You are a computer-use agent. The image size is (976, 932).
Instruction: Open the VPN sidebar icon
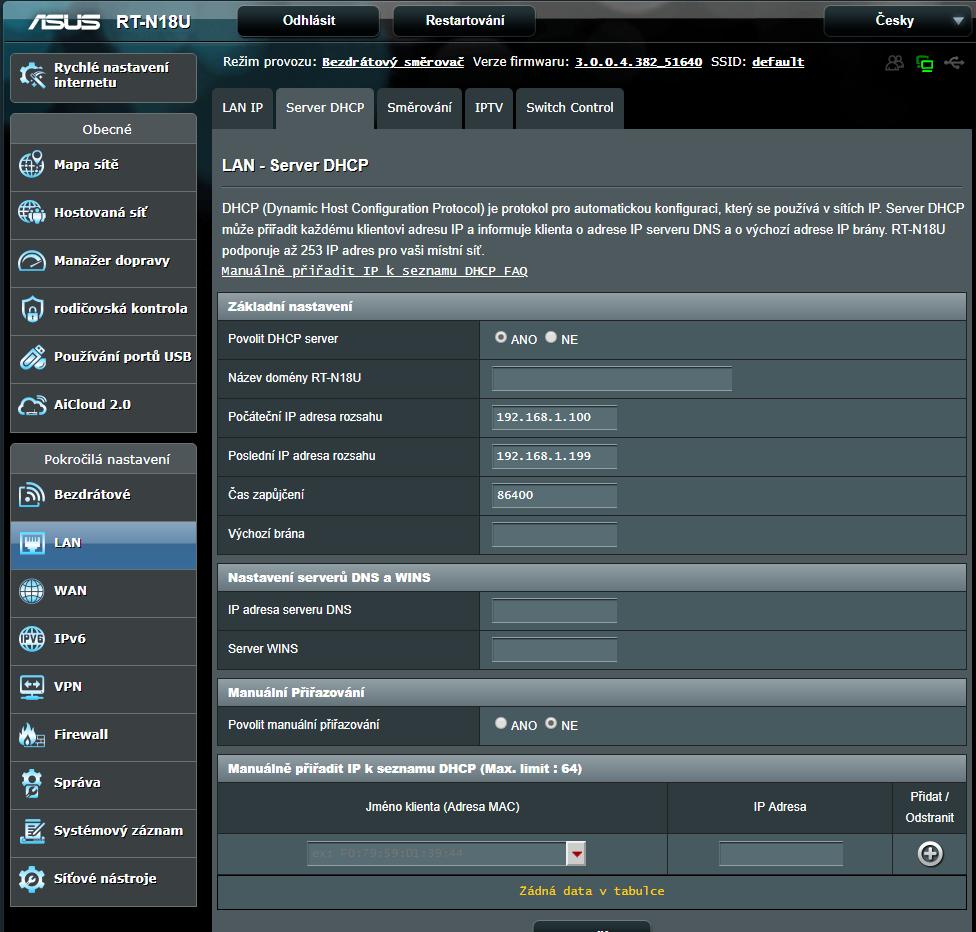click(32, 687)
